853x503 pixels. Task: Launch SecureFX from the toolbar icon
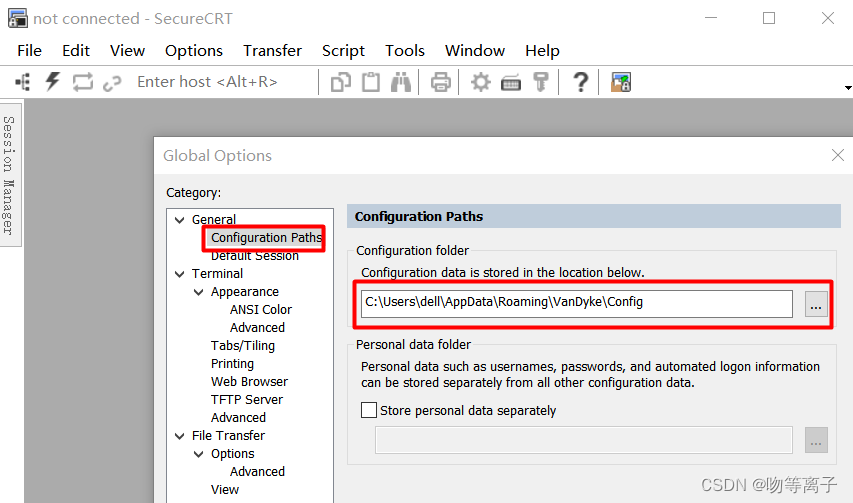tap(621, 82)
